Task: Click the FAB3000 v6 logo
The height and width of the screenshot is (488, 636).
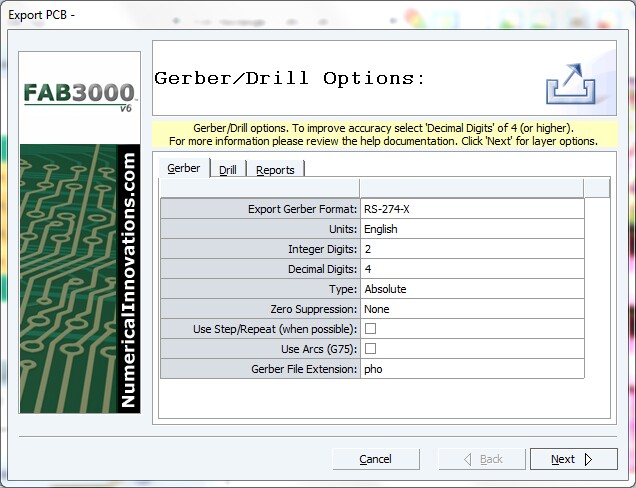Action: pyautogui.click(x=80, y=97)
